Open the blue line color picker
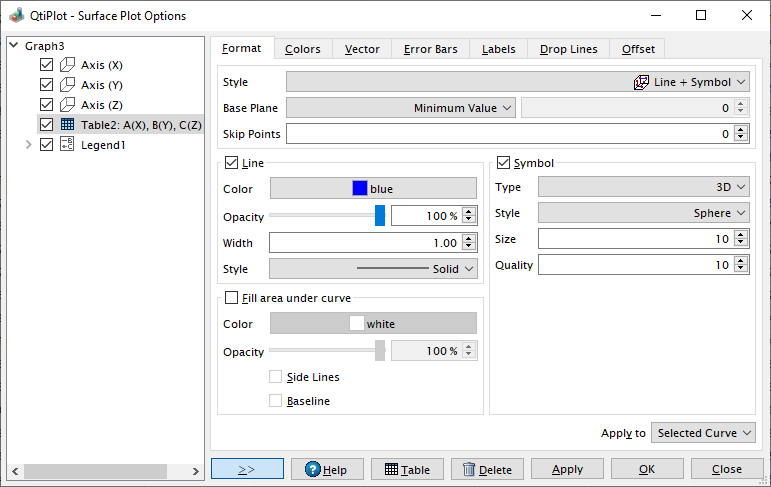 click(373, 188)
